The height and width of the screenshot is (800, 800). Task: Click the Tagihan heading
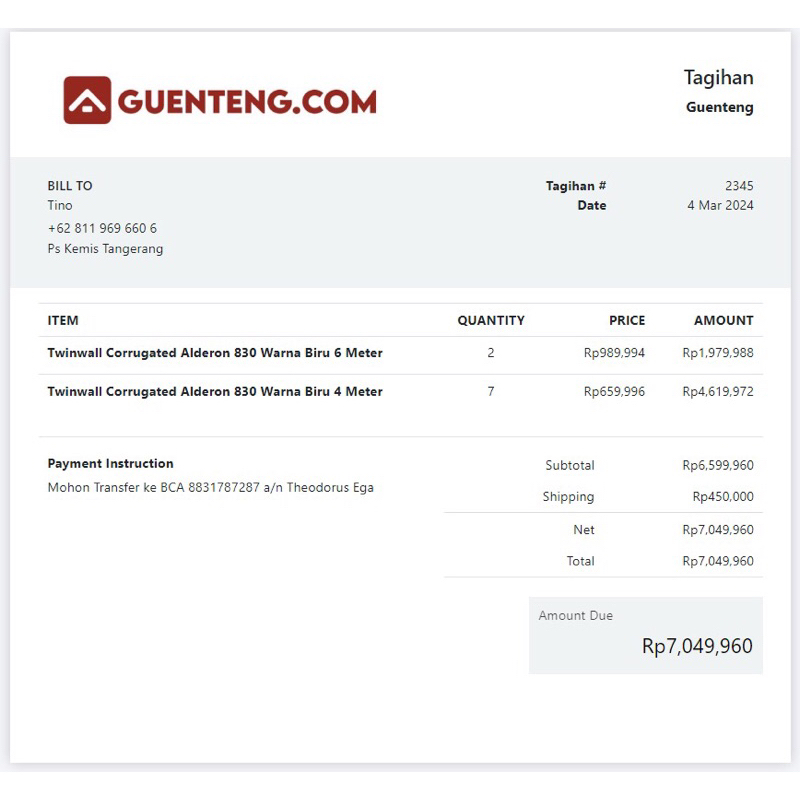pyautogui.click(x=718, y=78)
